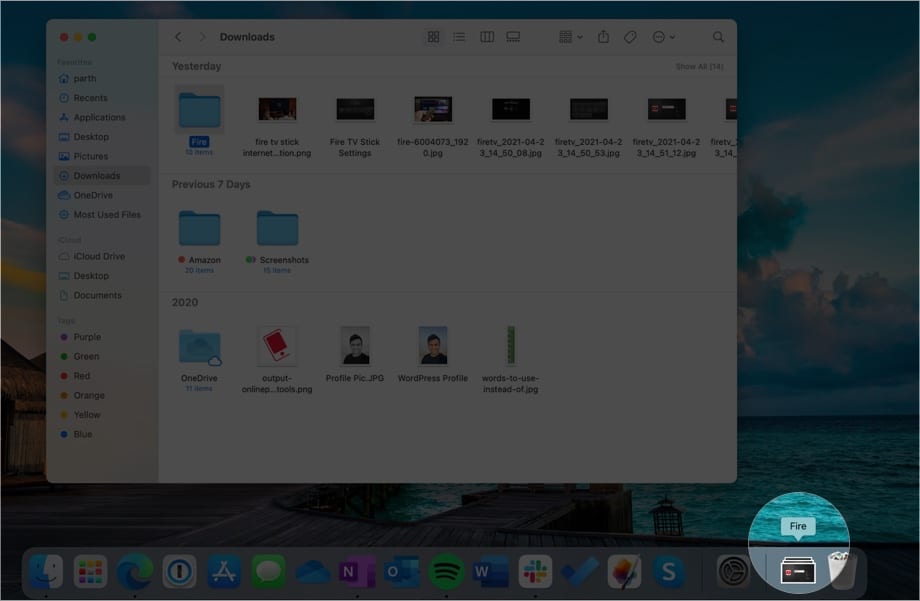Select firetv_2021-04-23_14_50_53.jpg file
Image resolution: width=920 pixels, height=601 pixels.
[588, 109]
